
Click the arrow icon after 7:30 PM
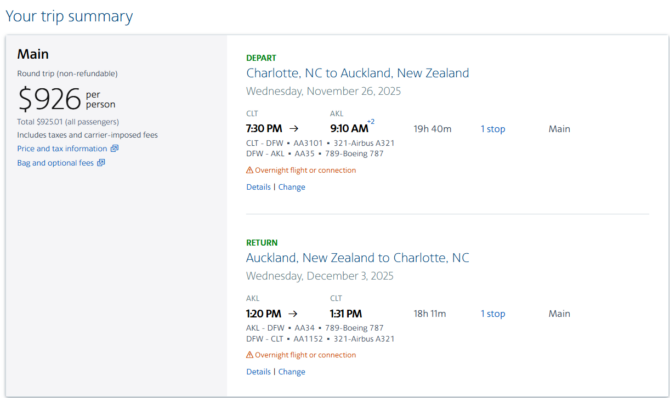(294, 129)
